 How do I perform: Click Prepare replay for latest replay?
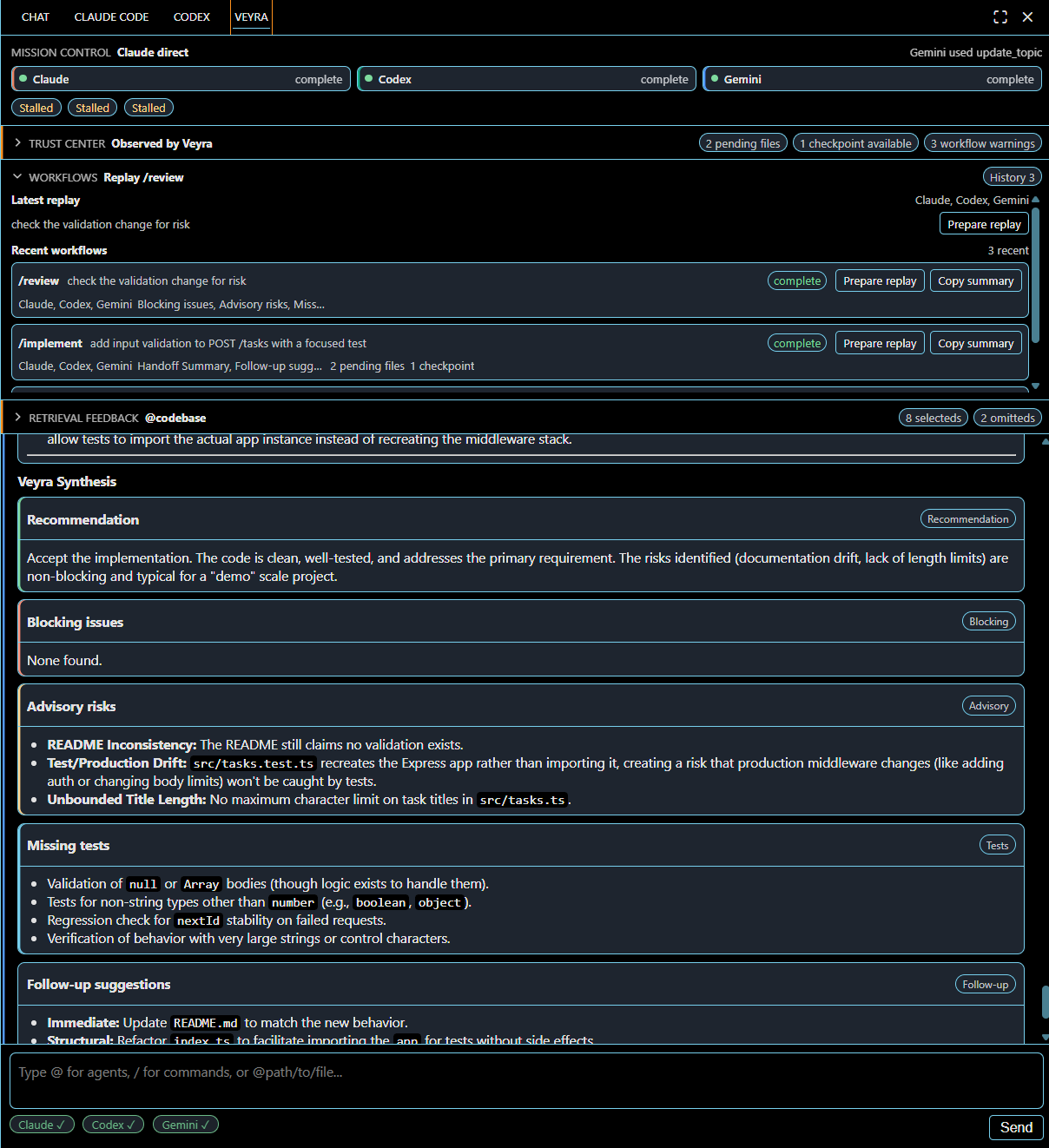pyautogui.click(x=984, y=224)
